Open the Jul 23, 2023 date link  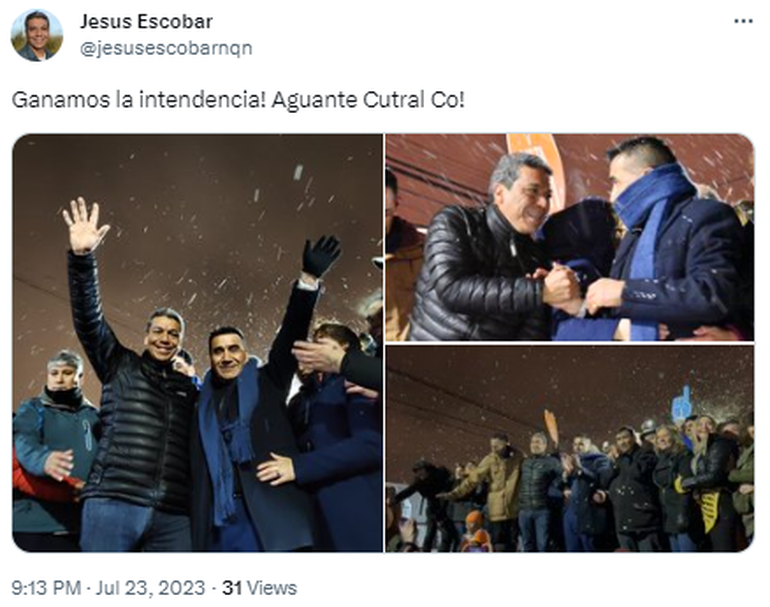[150, 588]
